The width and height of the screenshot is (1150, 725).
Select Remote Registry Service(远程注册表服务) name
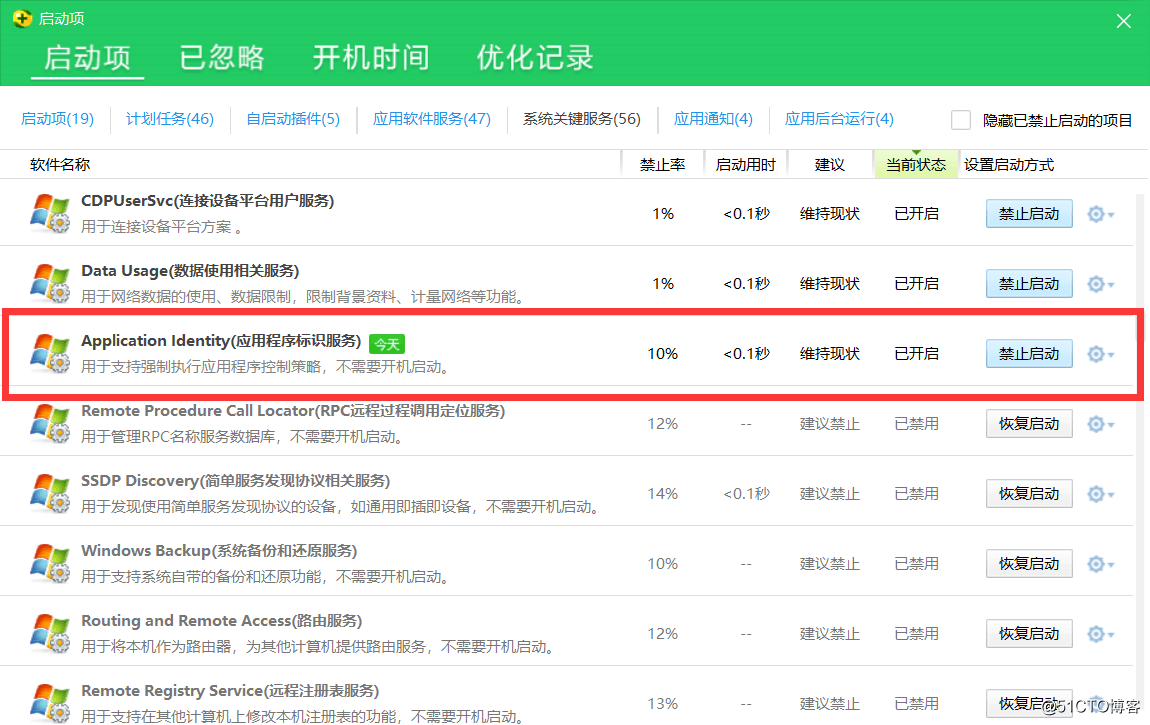point(230,691)
